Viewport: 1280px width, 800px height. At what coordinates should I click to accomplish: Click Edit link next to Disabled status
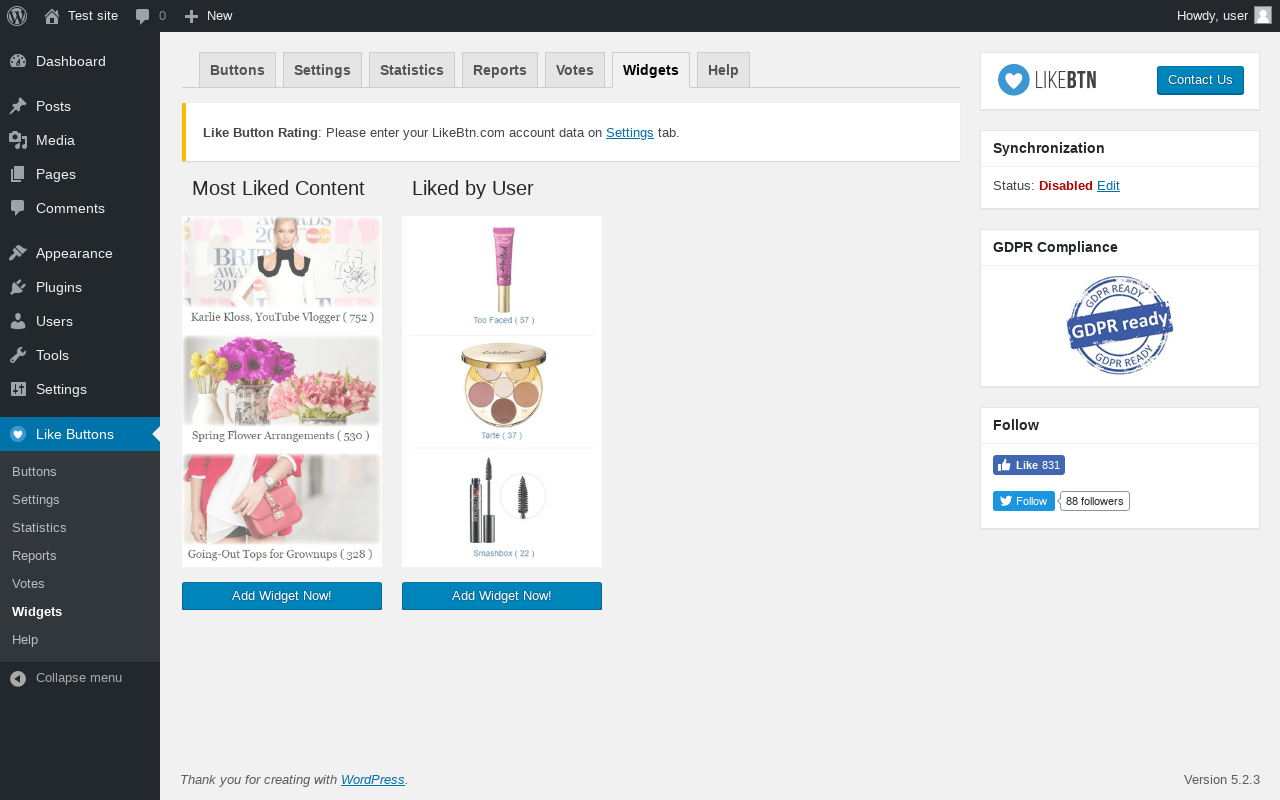pos(1108,186)
